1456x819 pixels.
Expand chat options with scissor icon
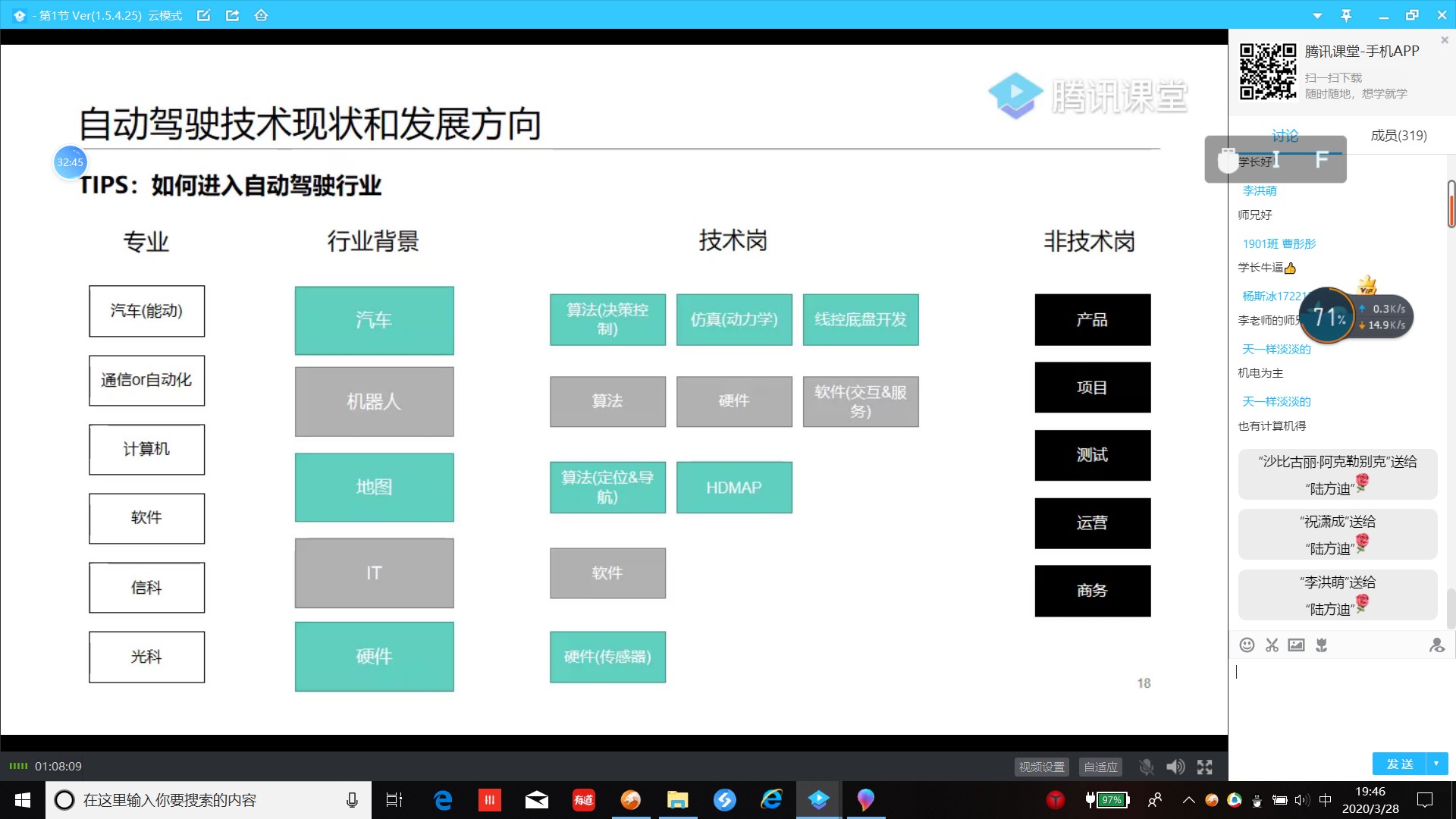point(1272,645)
